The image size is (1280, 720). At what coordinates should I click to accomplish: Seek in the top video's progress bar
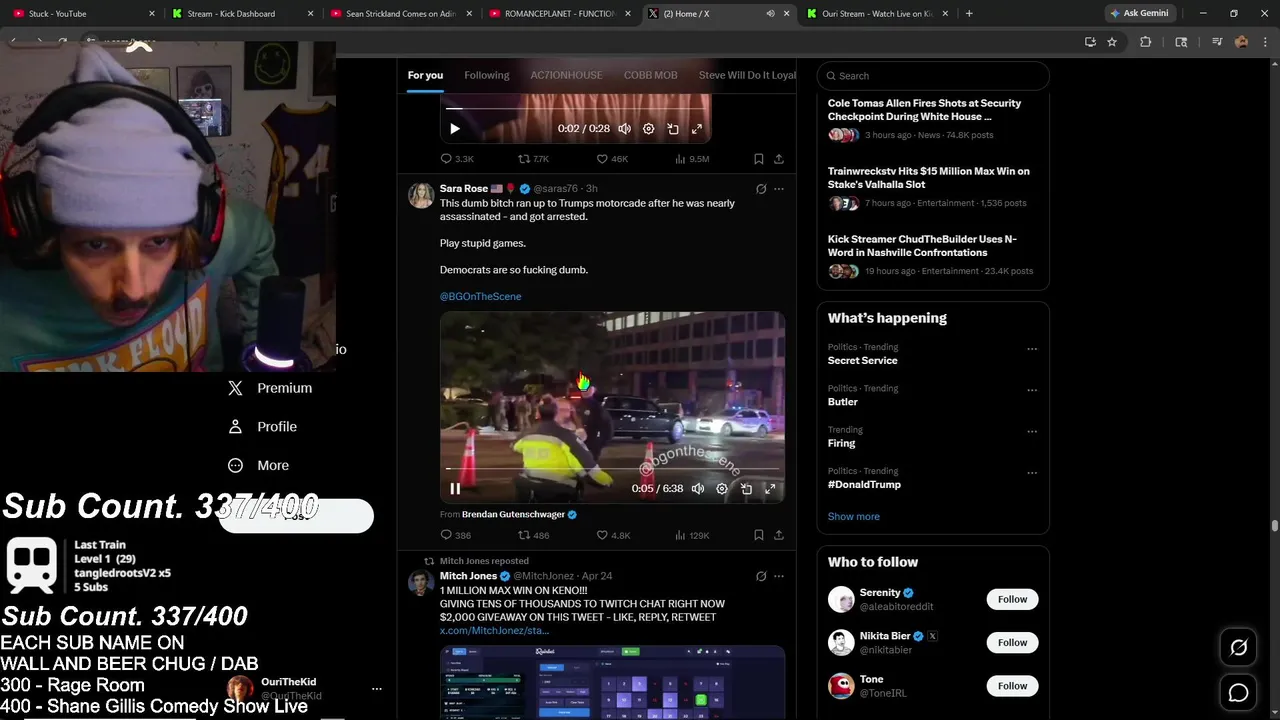575,108
